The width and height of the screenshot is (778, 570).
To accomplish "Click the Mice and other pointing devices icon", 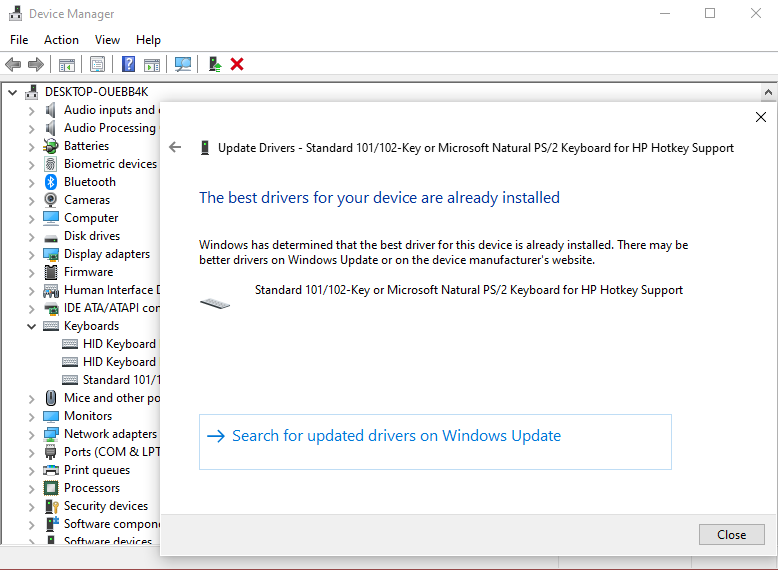I will pos(51,398).
